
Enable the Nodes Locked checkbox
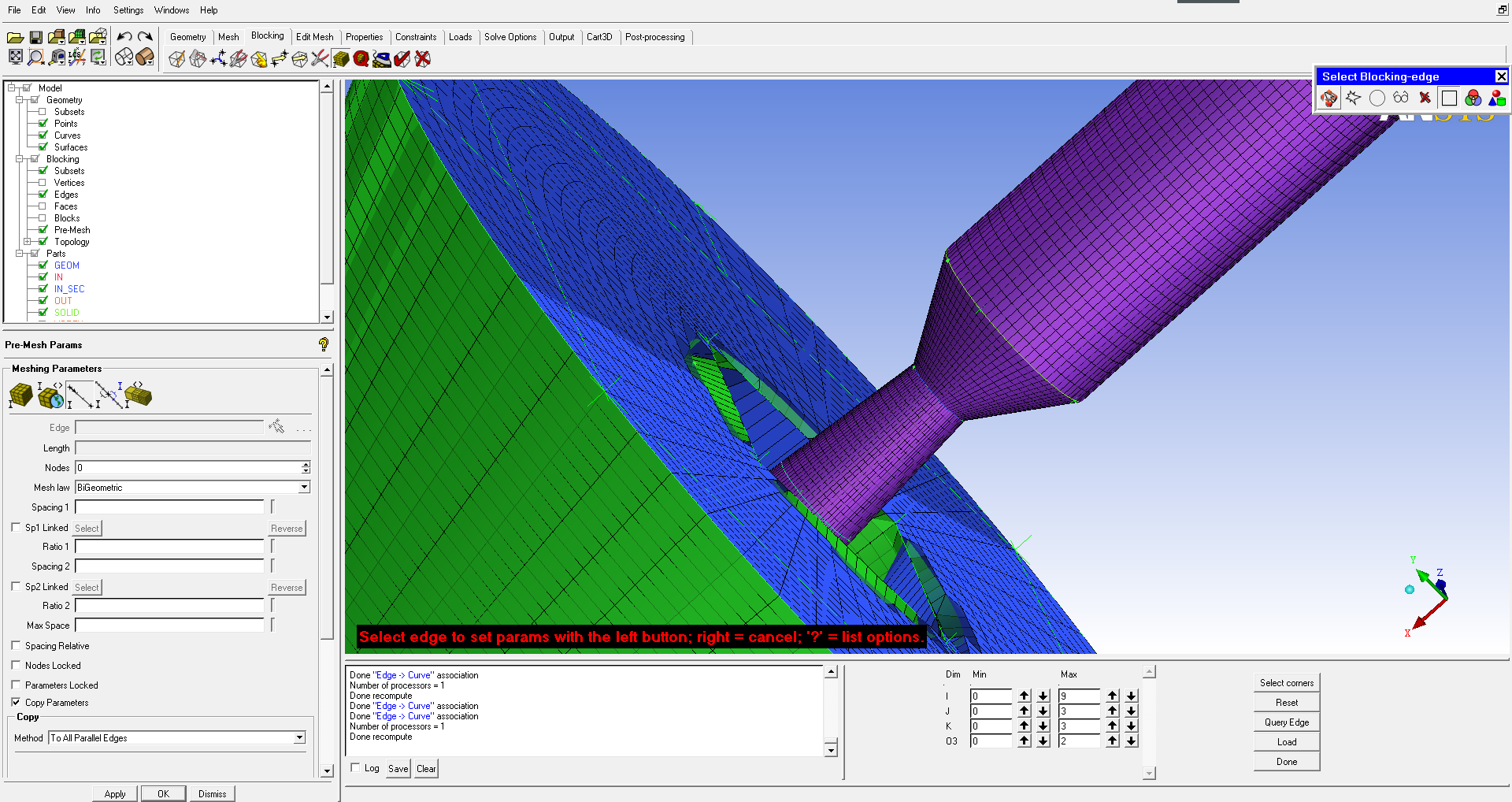pos(16,666)
